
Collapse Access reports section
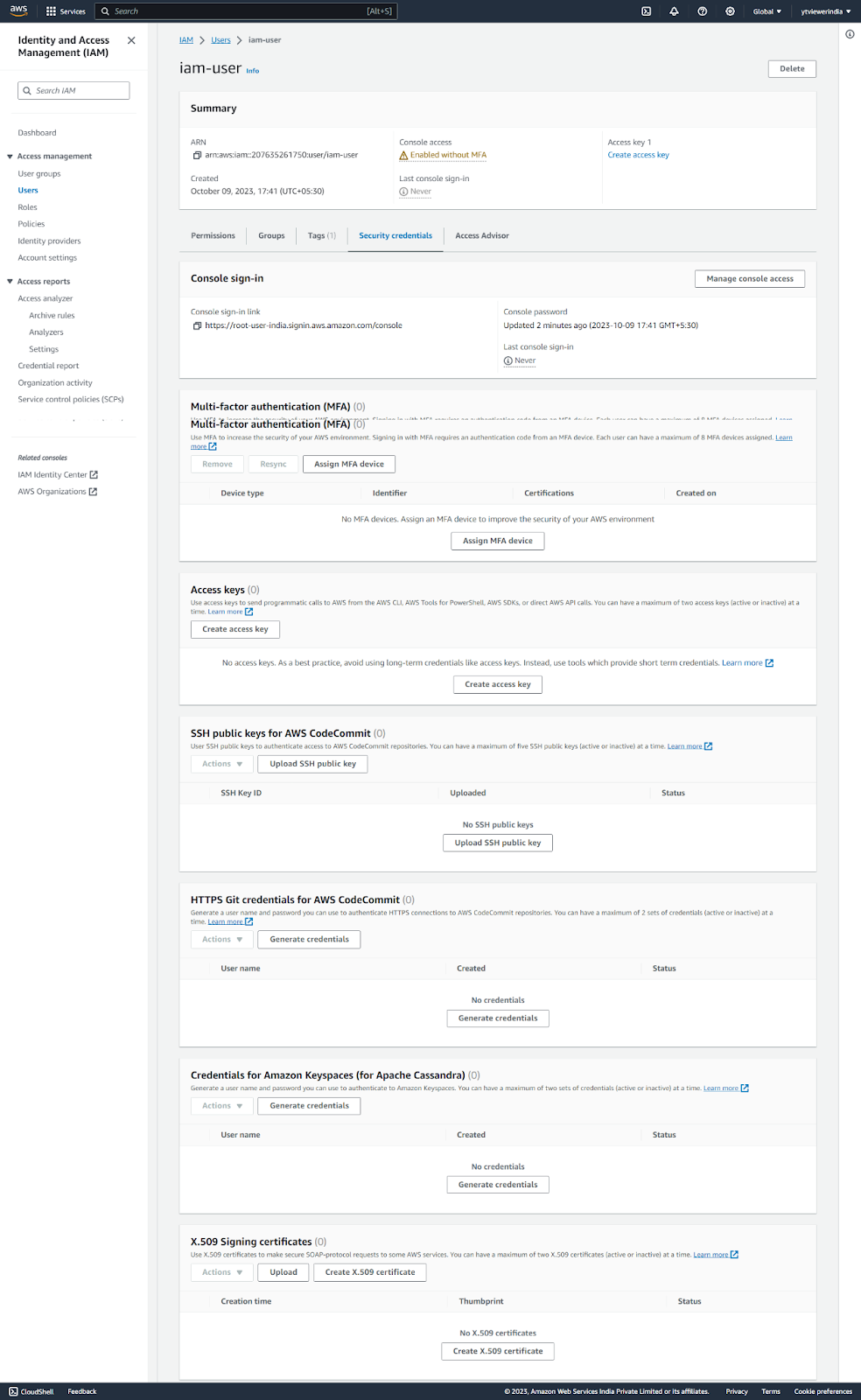10,282
